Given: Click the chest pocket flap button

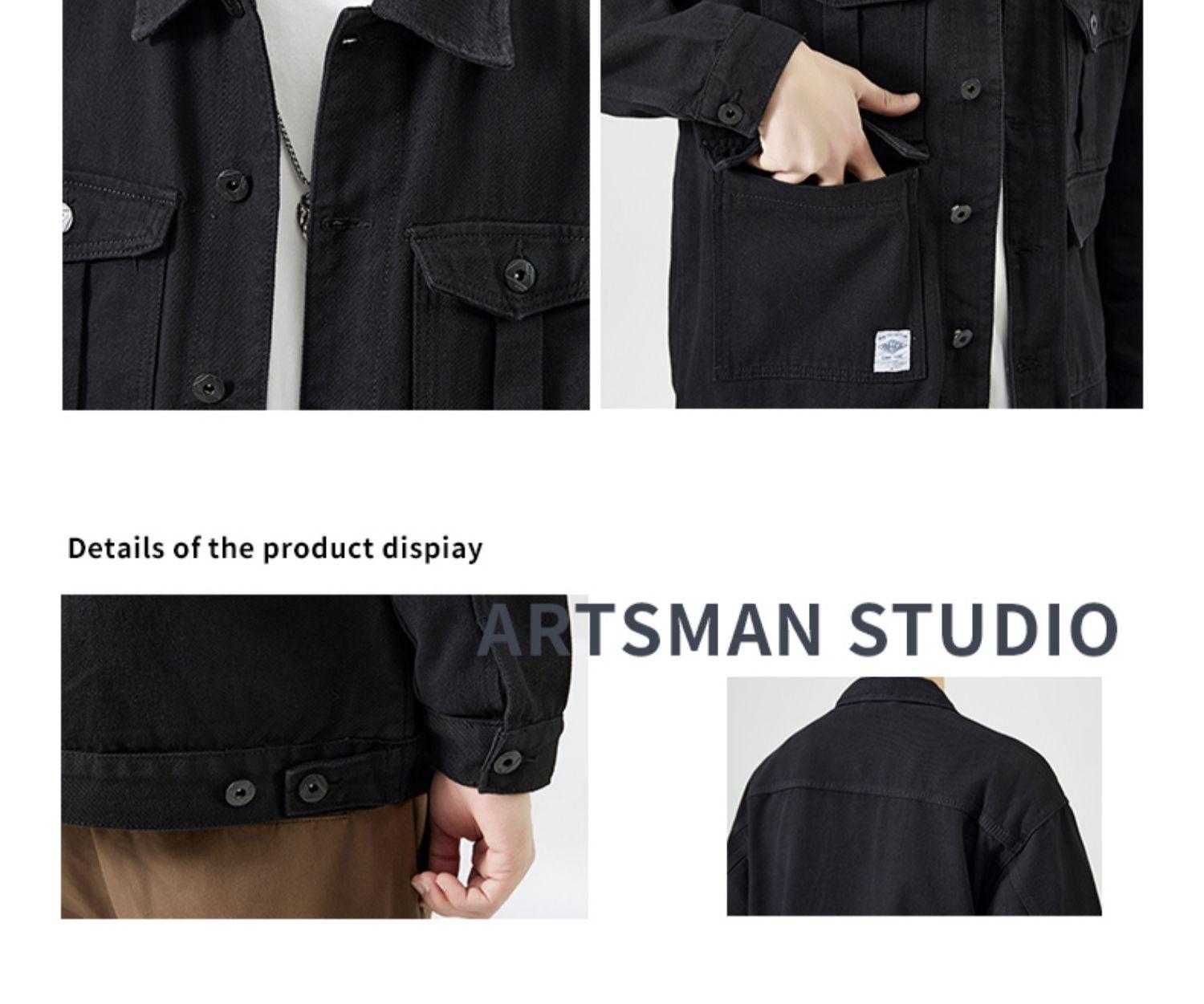Looking at the screenshot, I should click(519, 274).
